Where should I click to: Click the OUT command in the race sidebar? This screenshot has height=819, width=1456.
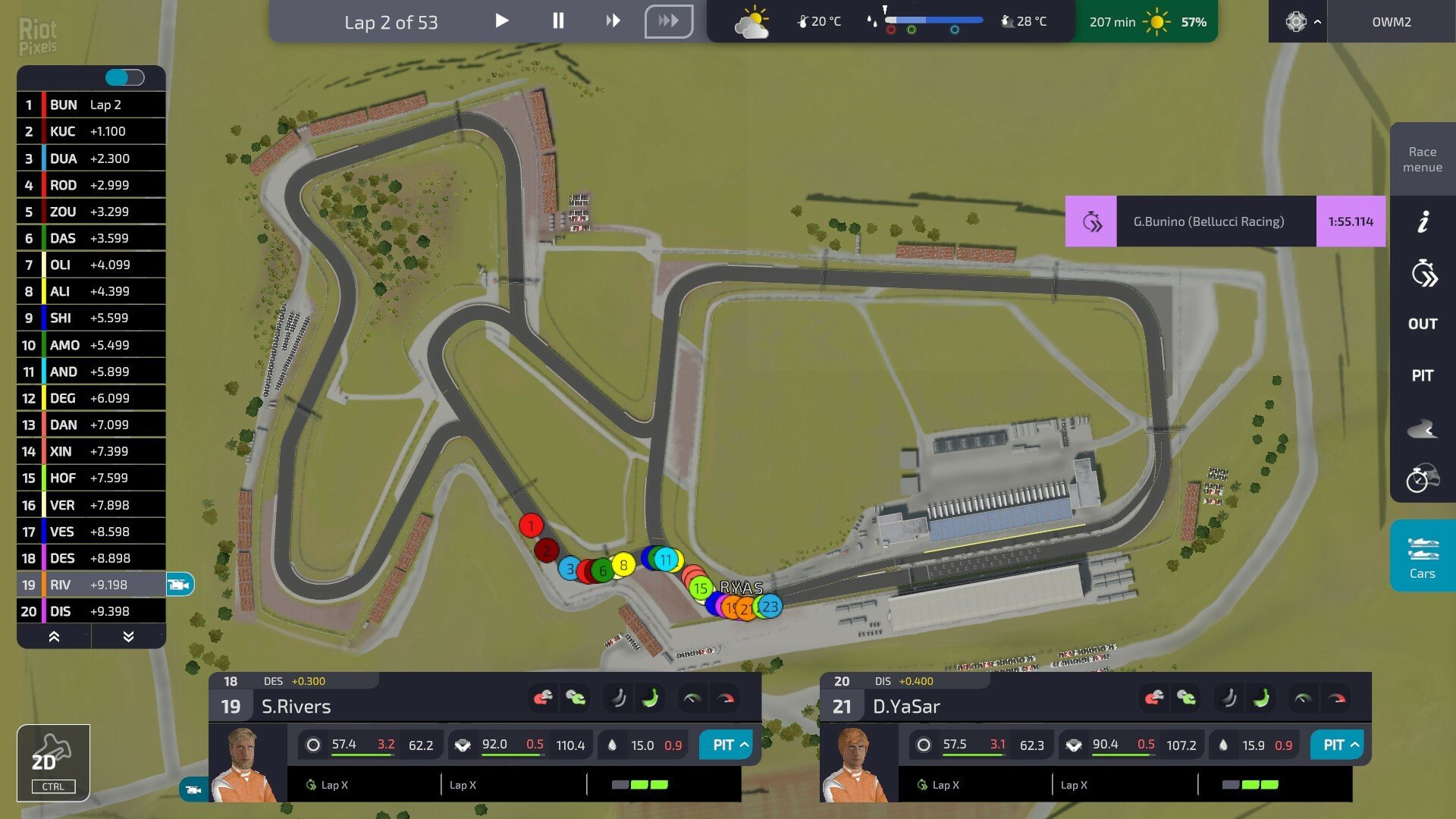tap(1423, 322)
